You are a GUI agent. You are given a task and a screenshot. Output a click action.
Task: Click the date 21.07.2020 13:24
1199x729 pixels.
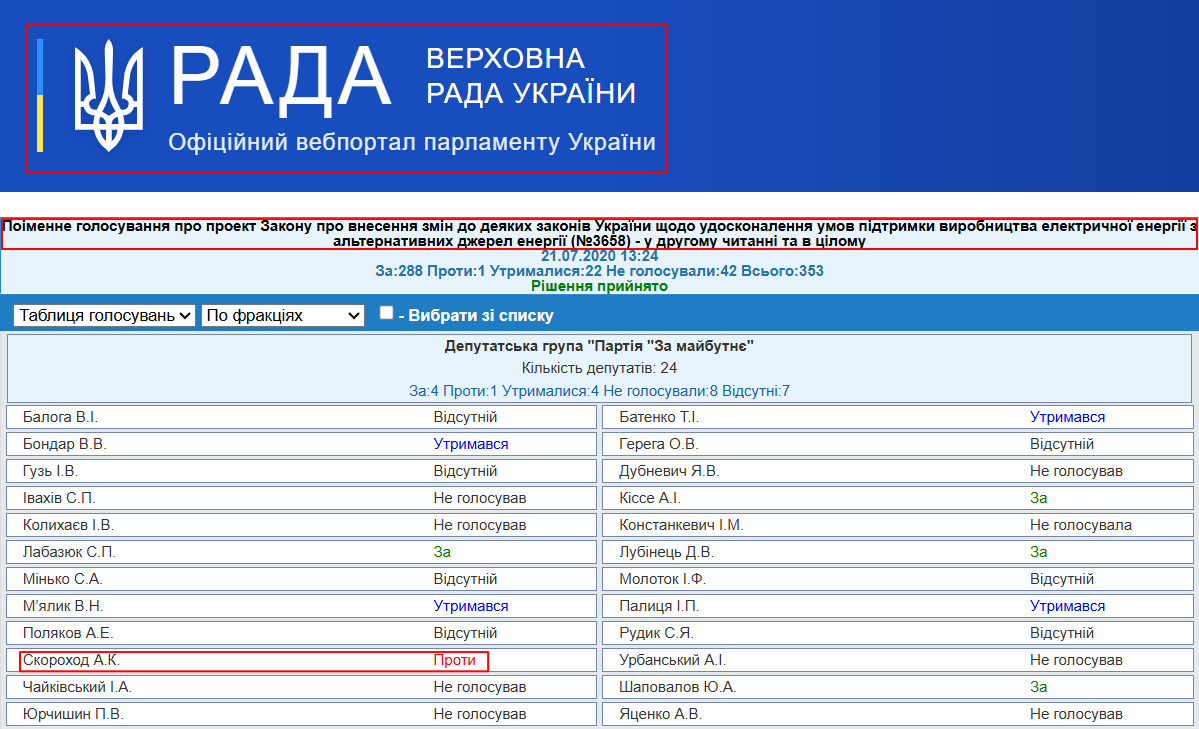pyautogui.click(x=600, y=255)
